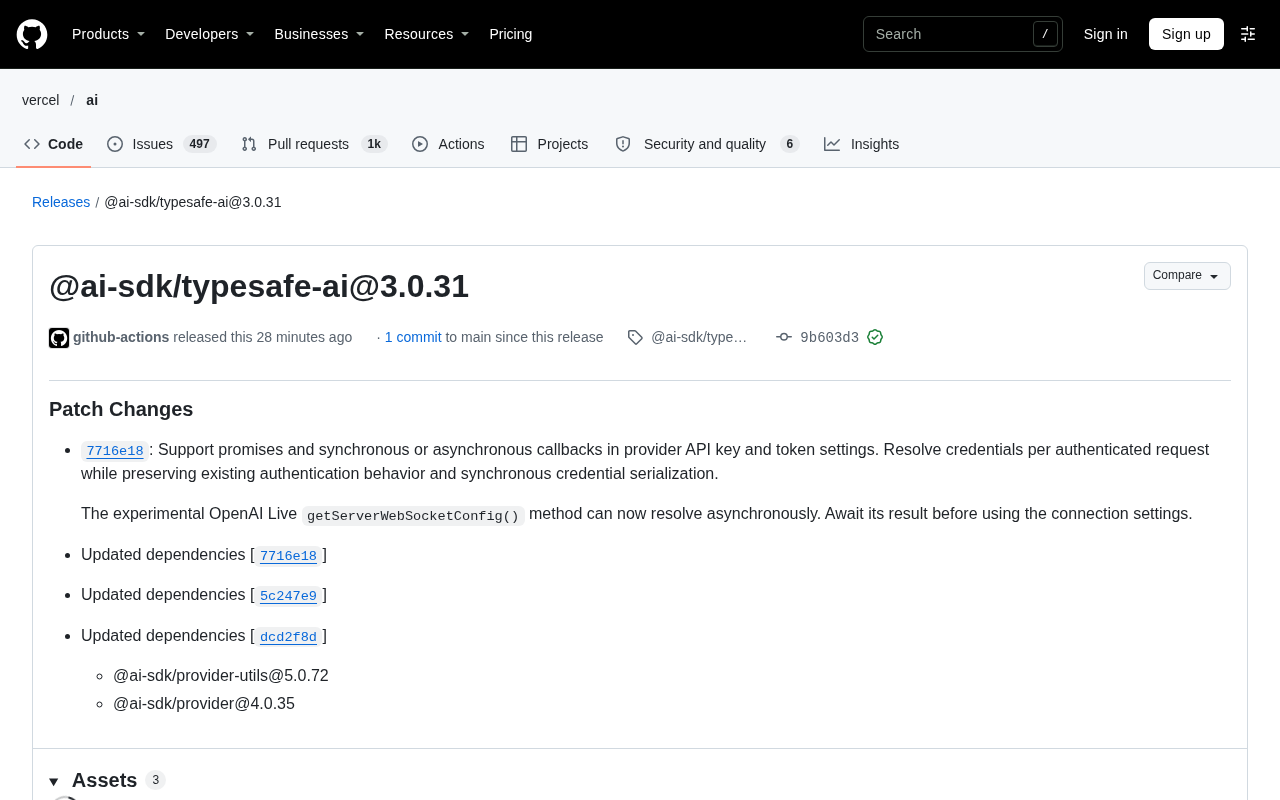Open the Insights tab
This screenshot has width=1280, height=800.
click(862, 144)
